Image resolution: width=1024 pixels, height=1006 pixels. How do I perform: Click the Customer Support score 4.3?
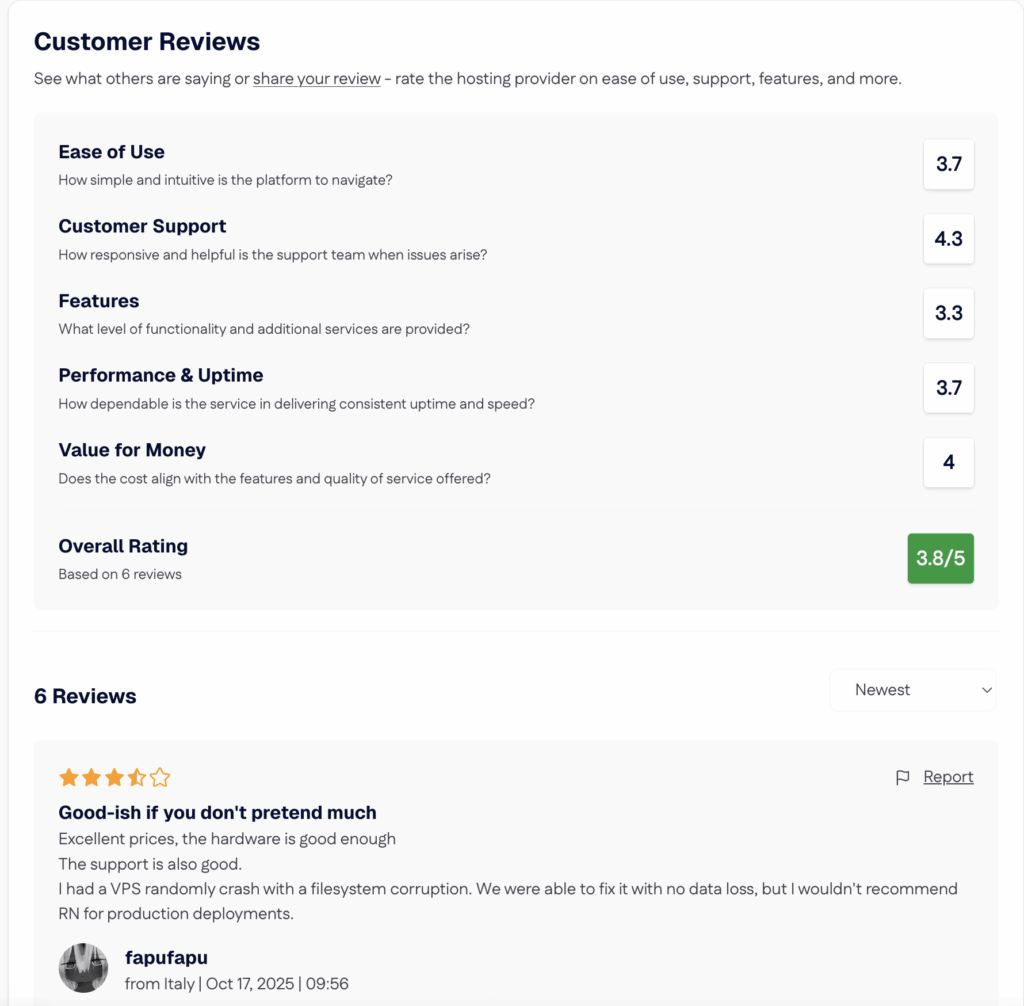[x=948, y=239]
